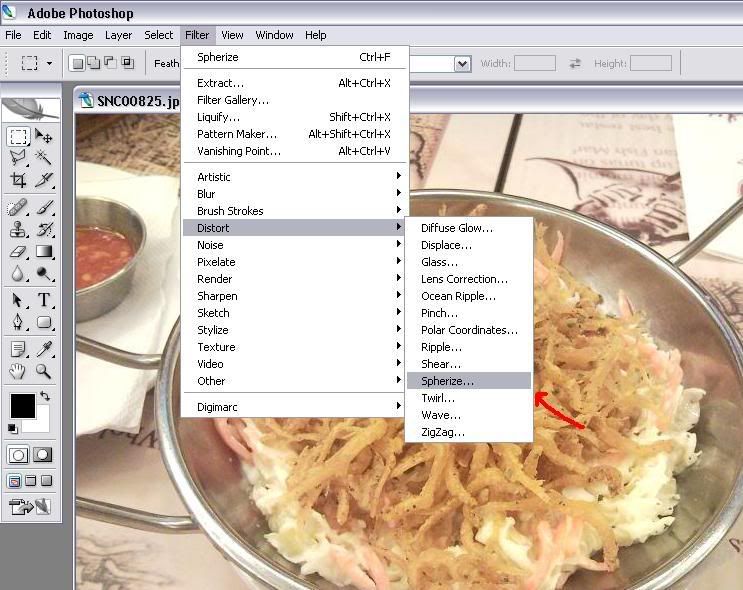
Task: Expand the Digimarc submenu
Action: pyautogui.click(x=295, y=407)
